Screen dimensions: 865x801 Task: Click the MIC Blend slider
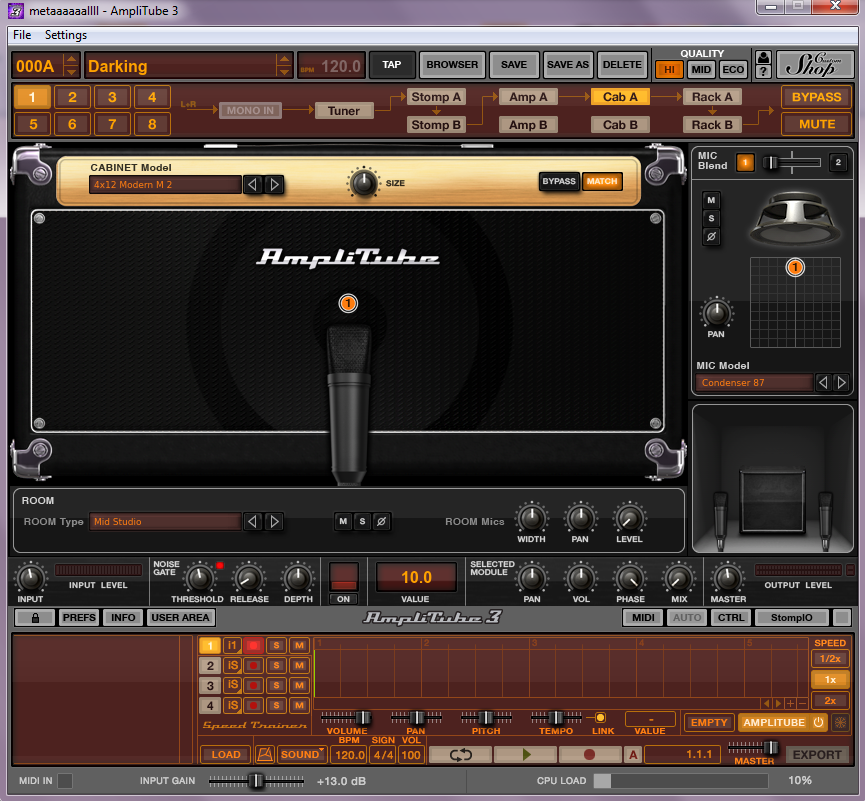(792, 162)
